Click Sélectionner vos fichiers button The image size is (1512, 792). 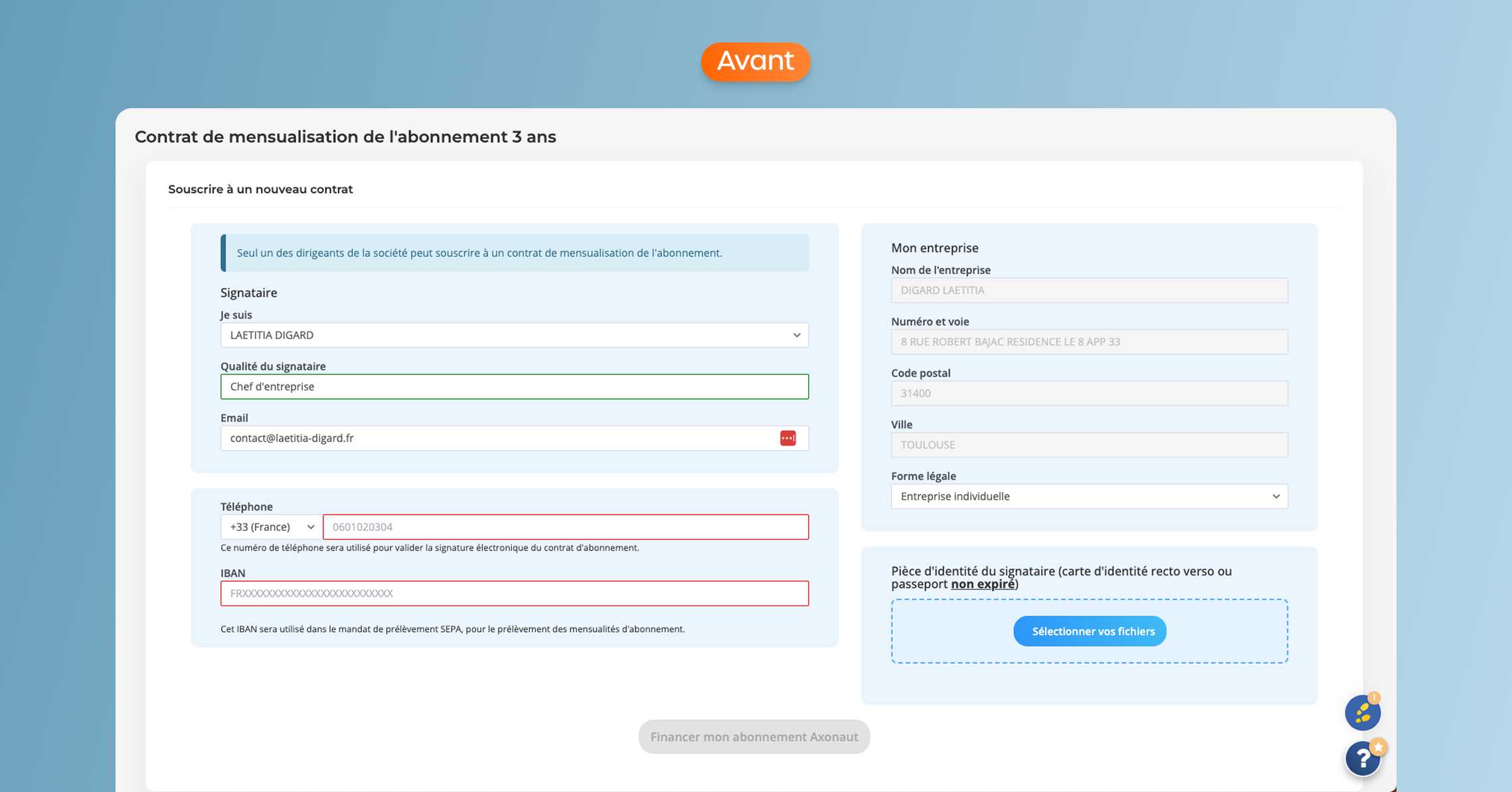[x=1089, y=631]
